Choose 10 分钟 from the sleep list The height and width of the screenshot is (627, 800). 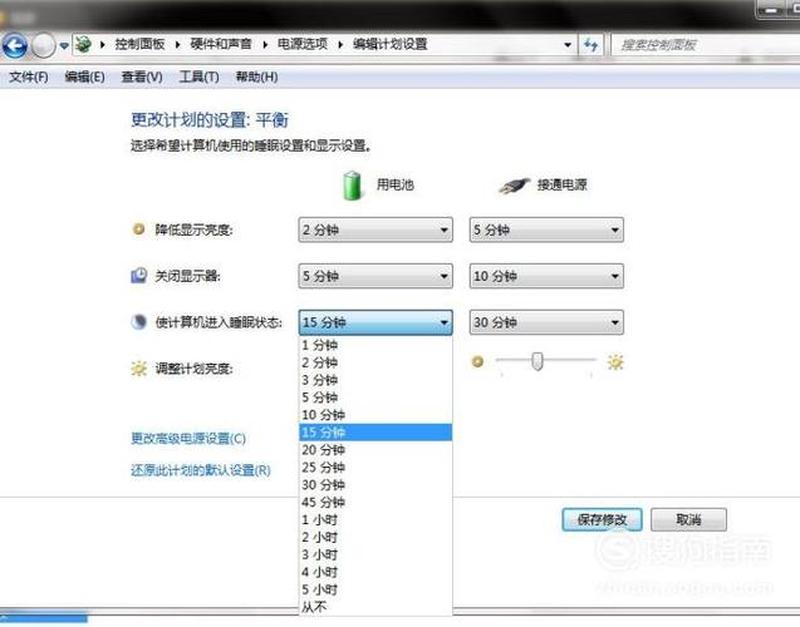pyautogui.click(x=376, y=415)
